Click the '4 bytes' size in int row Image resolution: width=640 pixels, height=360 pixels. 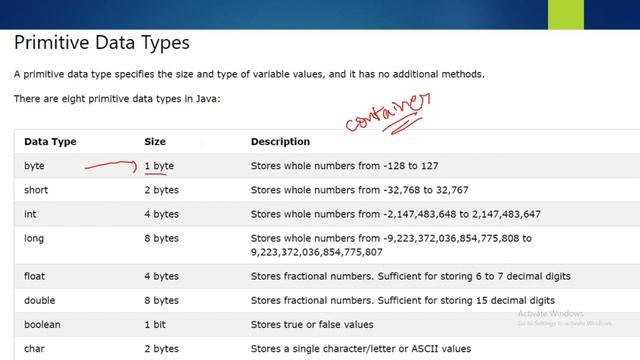162,214
